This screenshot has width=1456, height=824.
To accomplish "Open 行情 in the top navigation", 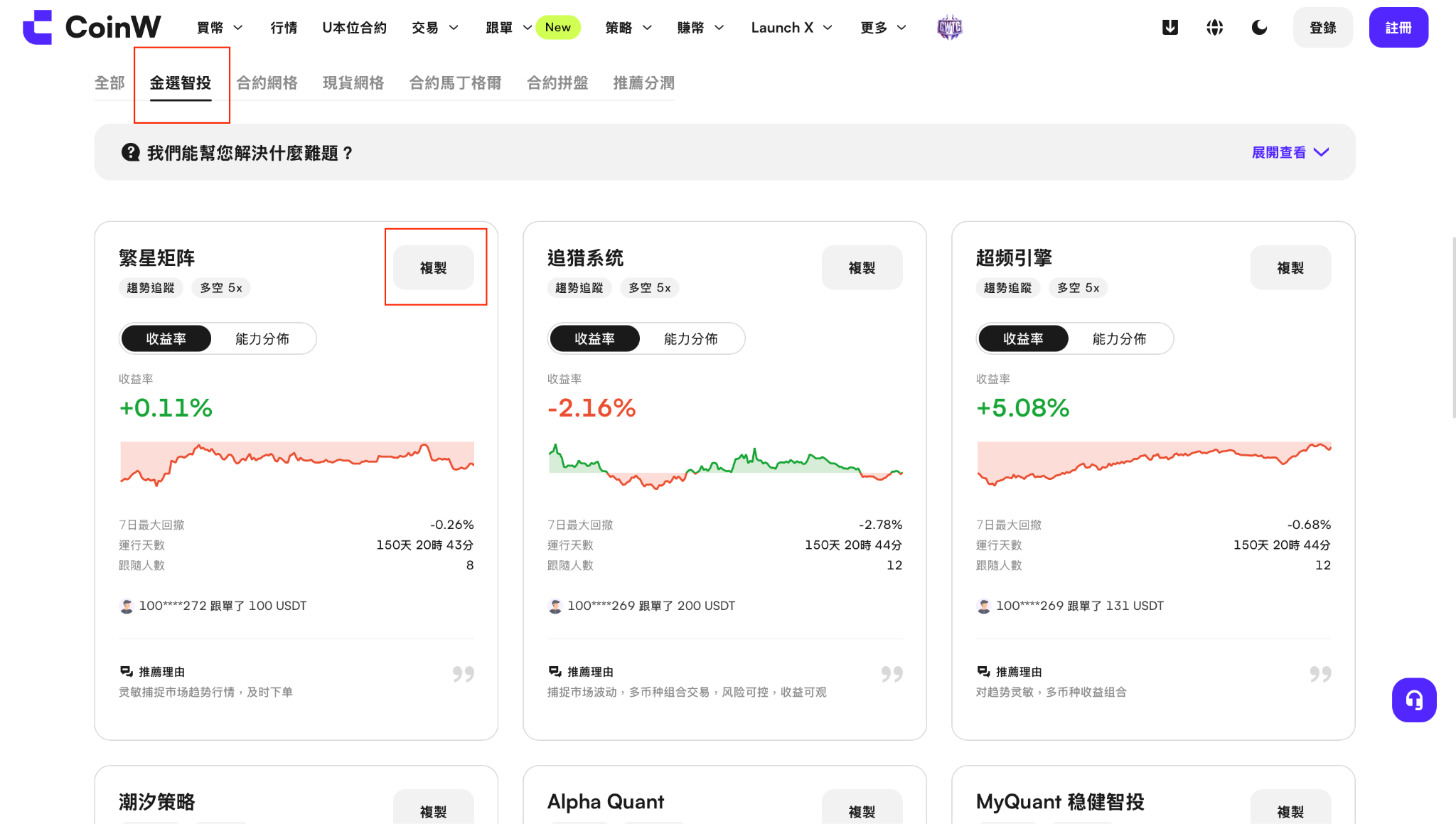I will 284,28.
